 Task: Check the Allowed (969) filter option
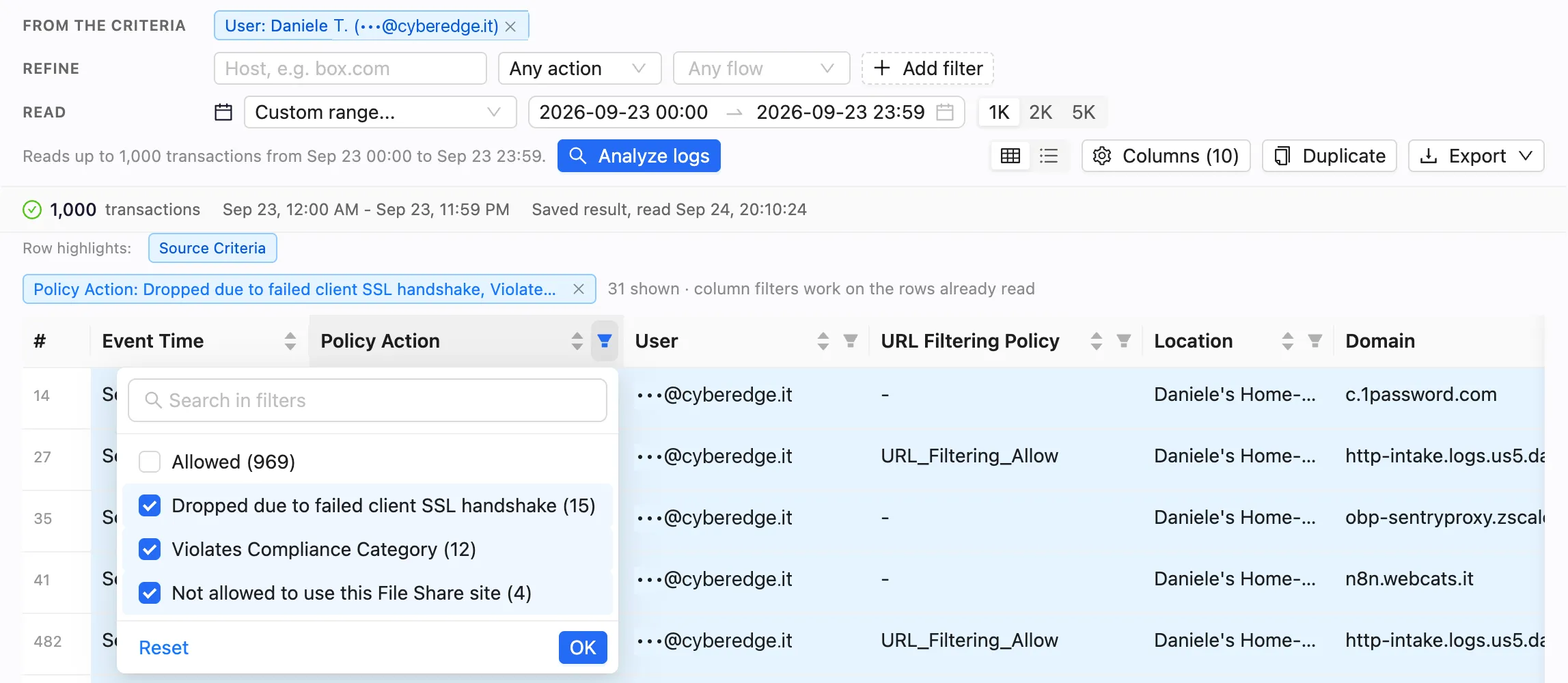point(150,462)
